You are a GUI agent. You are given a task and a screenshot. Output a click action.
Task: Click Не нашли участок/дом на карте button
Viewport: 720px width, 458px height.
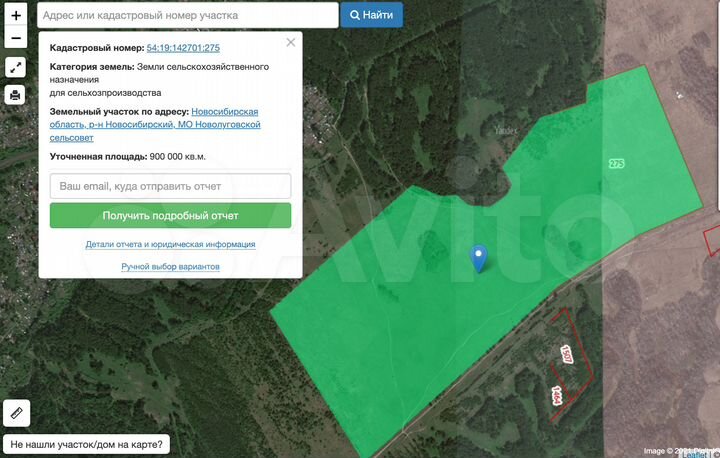click(x=86, y=444)
